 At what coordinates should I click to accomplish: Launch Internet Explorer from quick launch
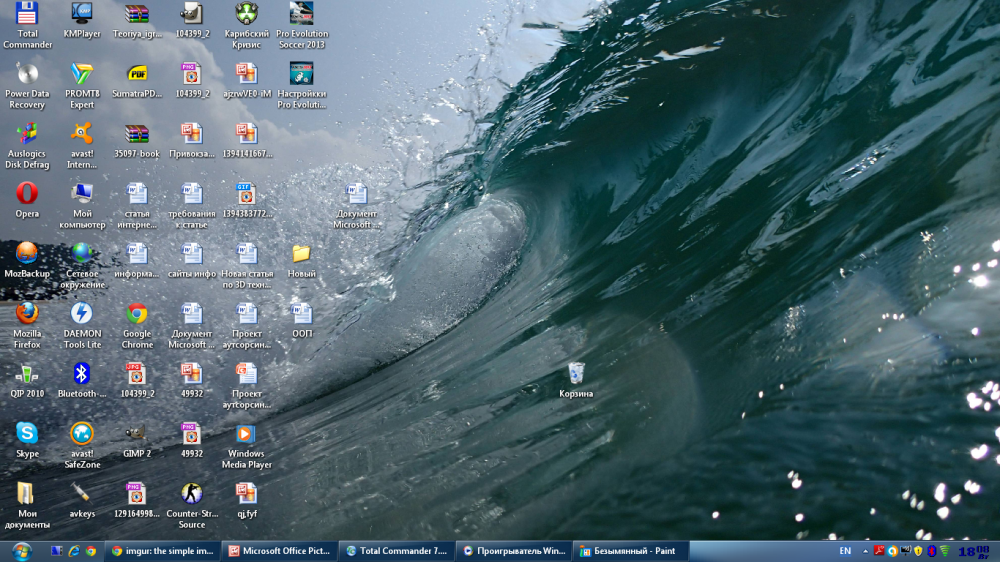click(x=73, y=551)
